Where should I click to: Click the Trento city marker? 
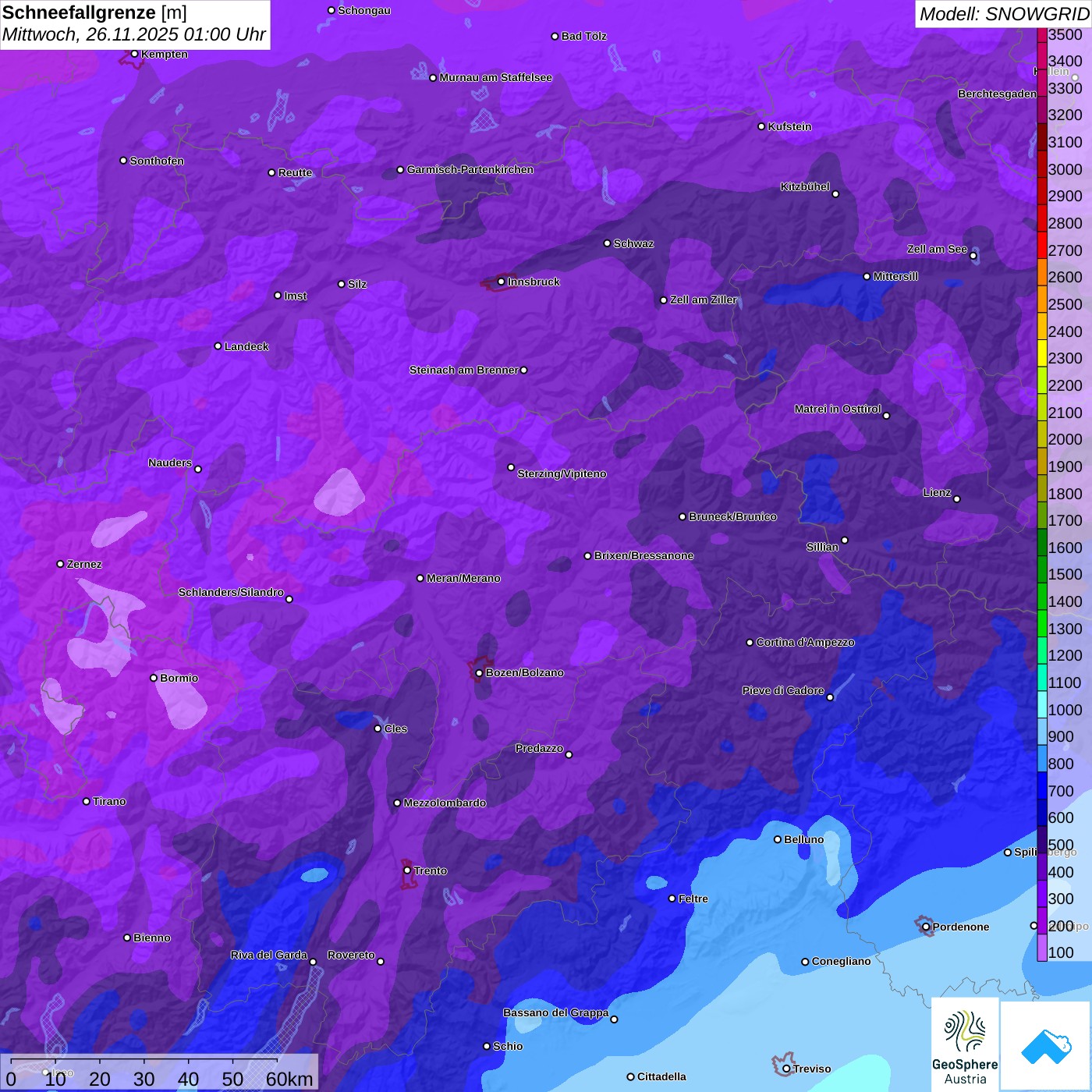(x=407, y=870)
